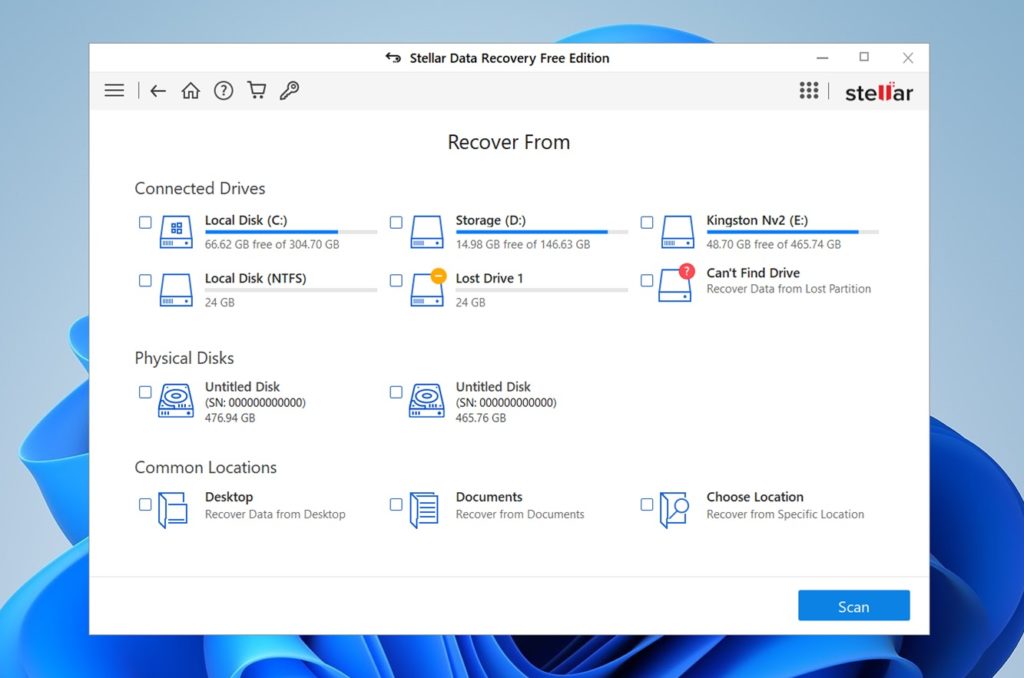Check the first Untitled Disk physical drive
Image resolution: width=1024 pixels, height=678 pixels.
coord(145,394)
